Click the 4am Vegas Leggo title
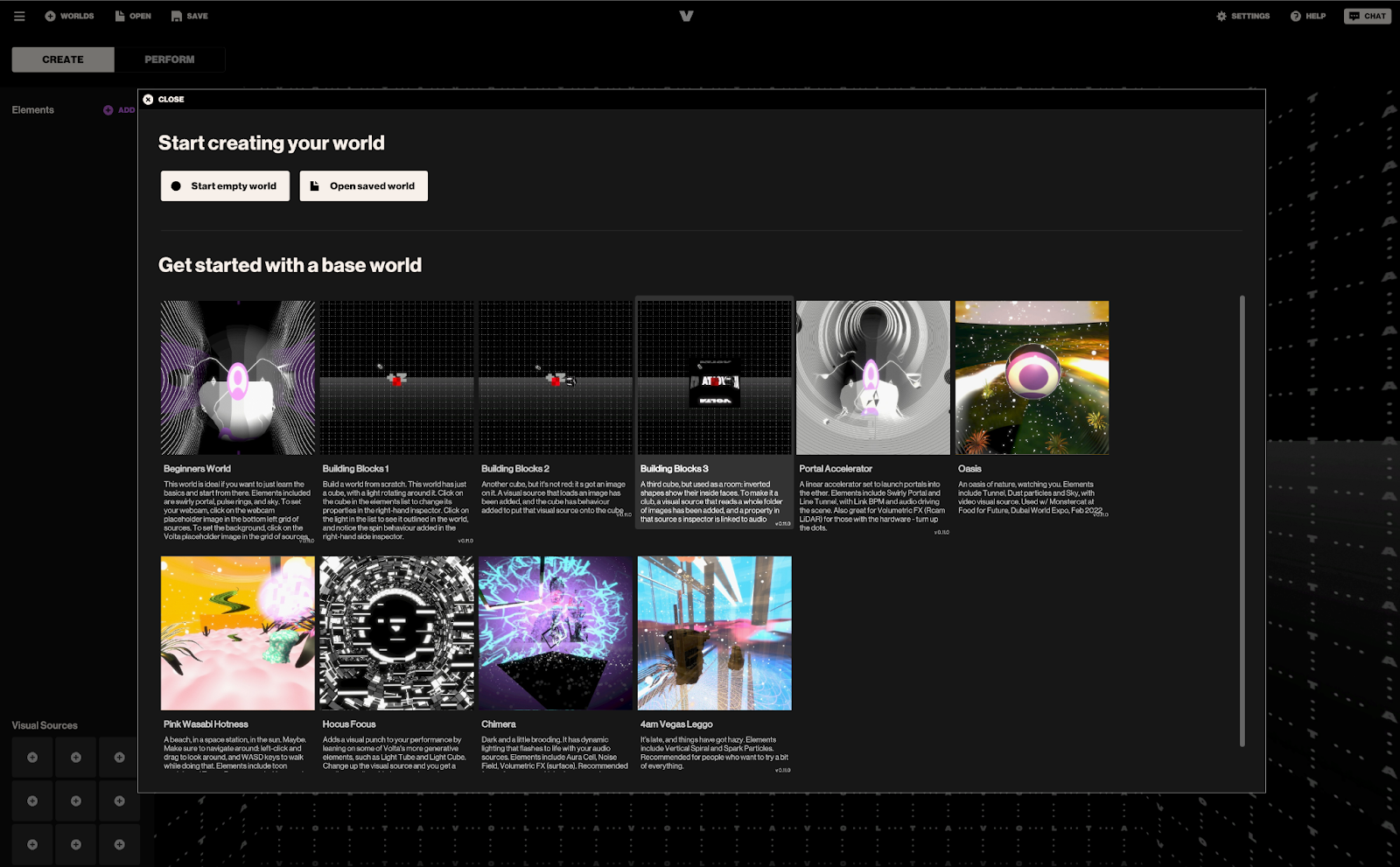The width and height of the screenshot is (1400, 867). pos(676,724)
